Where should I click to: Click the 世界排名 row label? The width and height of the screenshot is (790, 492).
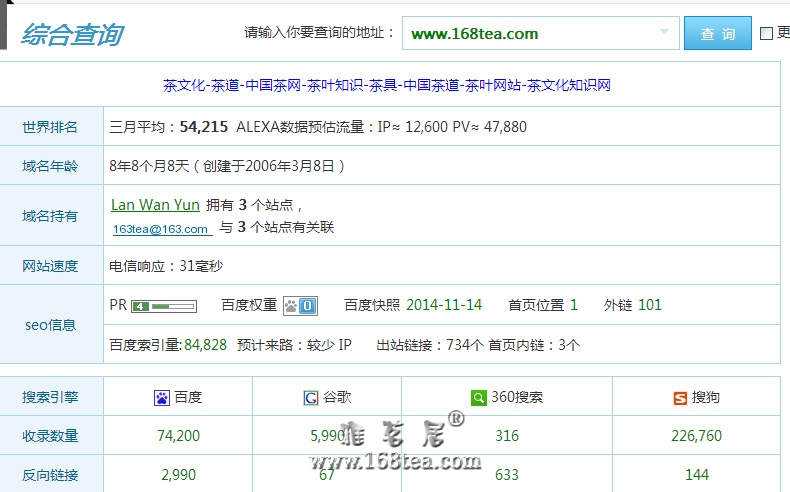point(50,127)
